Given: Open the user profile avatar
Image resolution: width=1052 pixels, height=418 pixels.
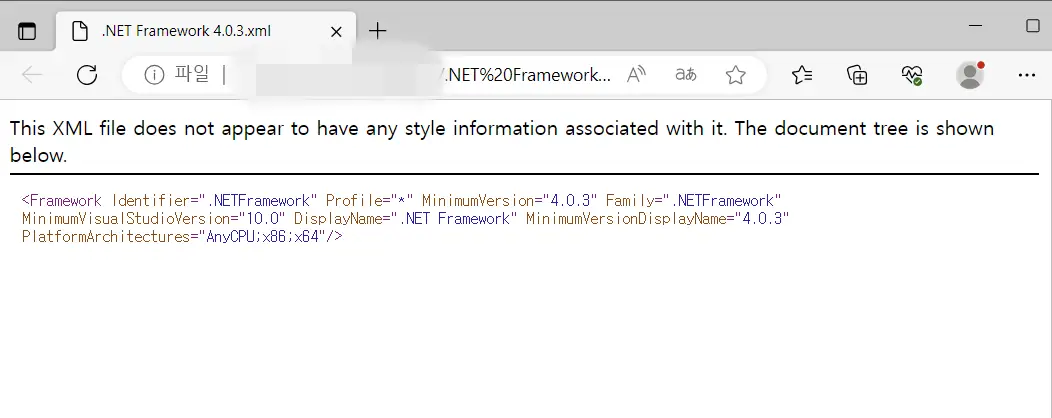Looking at the screenshot, I should [969, 75].
